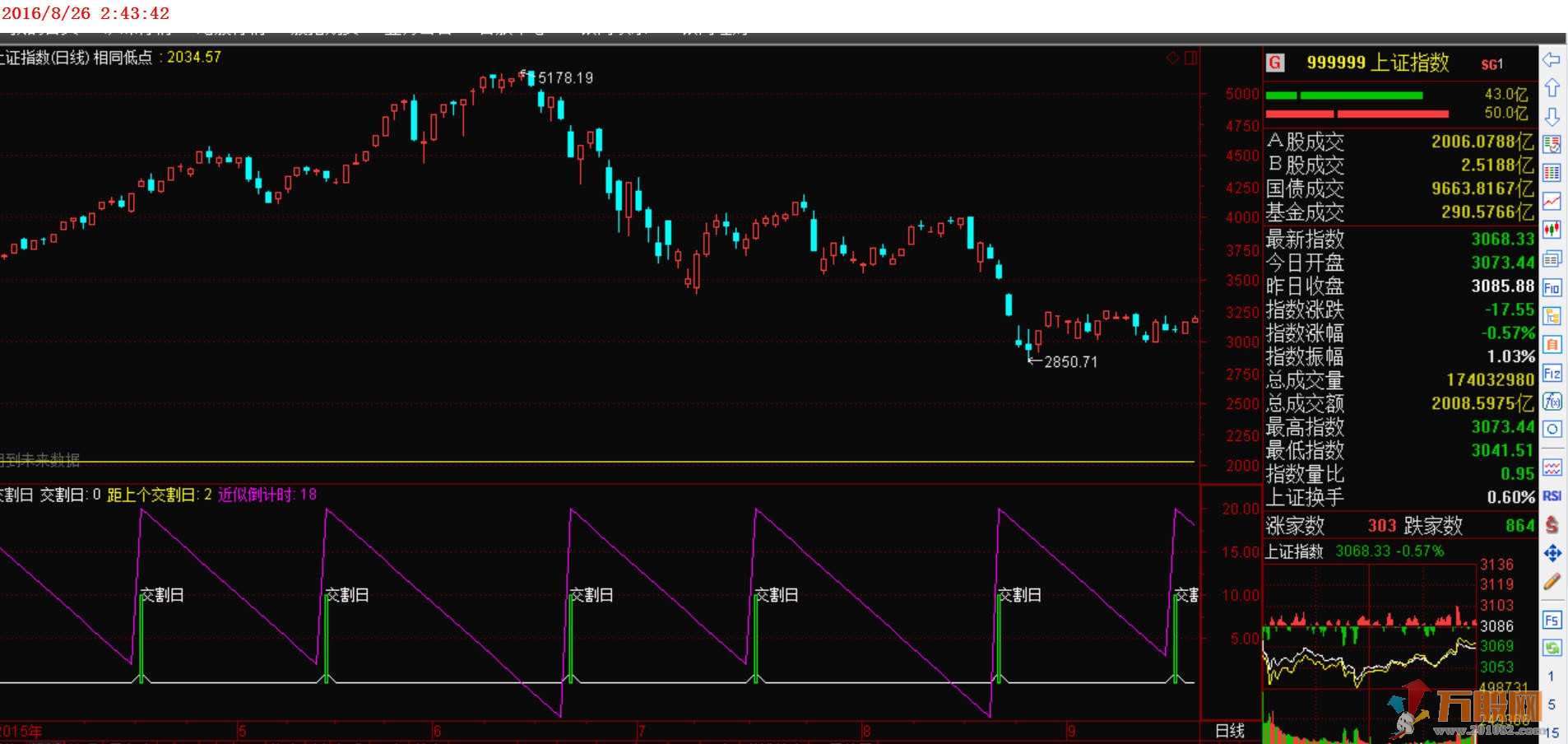Click the 指数振幅 value 1.03%

coord(1511,356)
